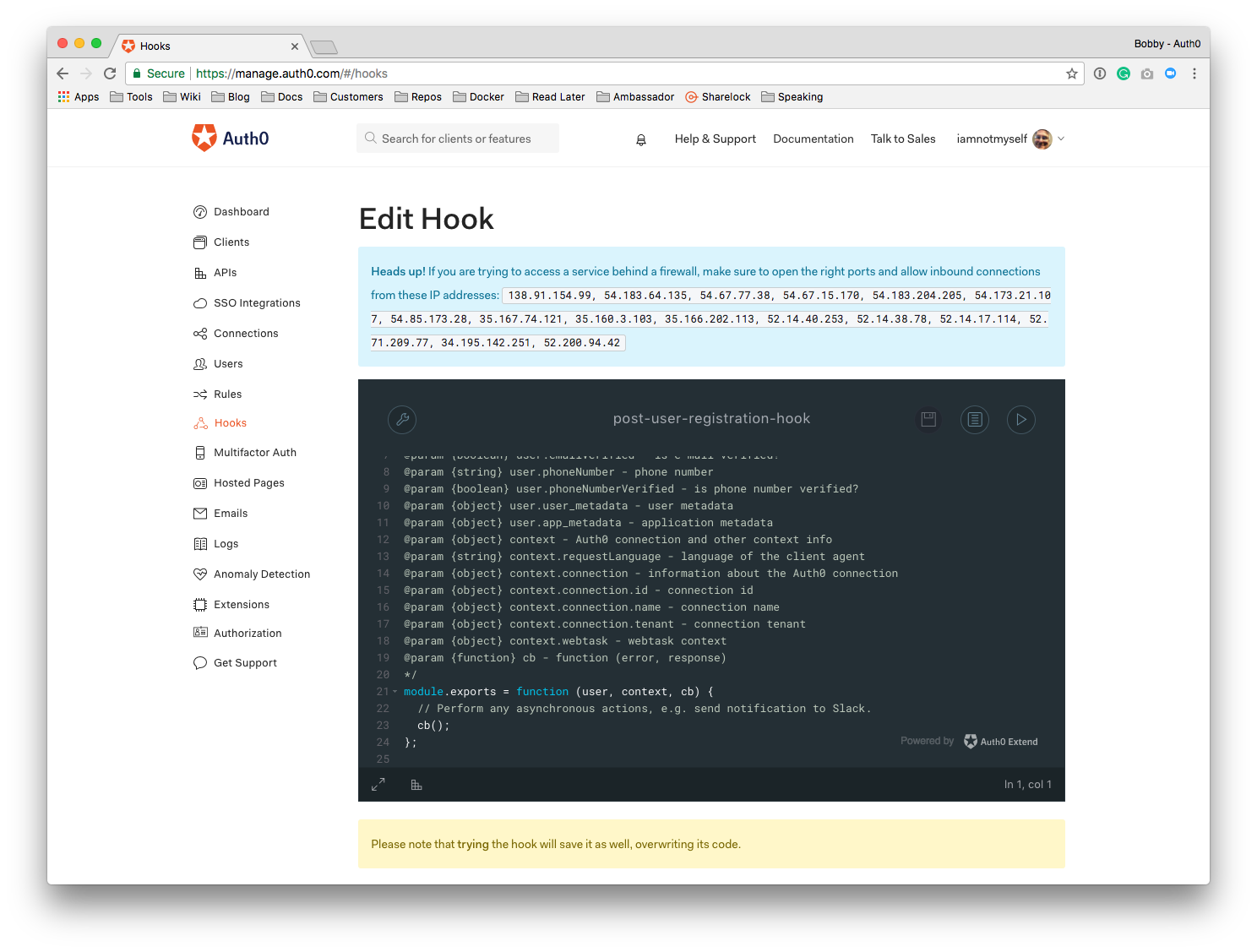Open SSO Integrations
Viewport: 1257px width, 952px height.
point(247,303)
